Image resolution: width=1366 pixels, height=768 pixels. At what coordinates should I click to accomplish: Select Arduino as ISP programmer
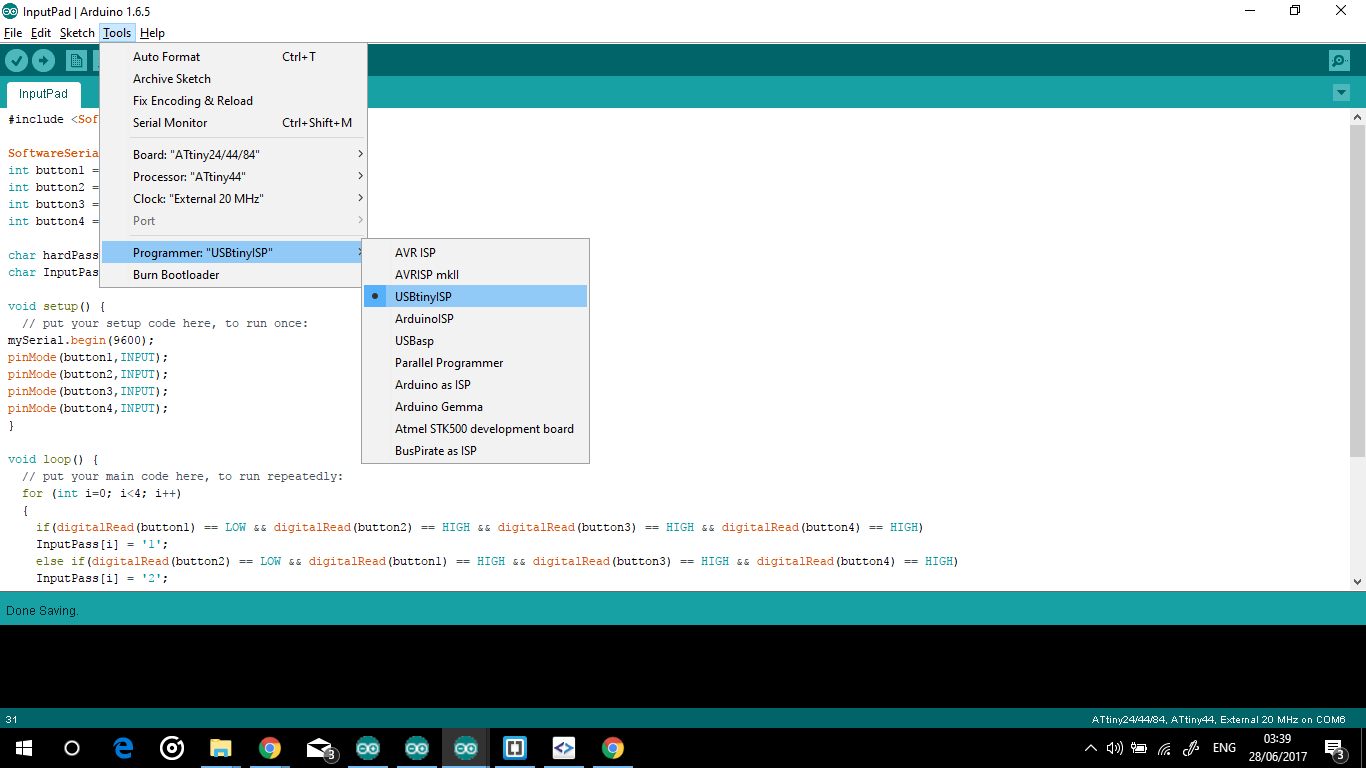click(x=475, y=385)
